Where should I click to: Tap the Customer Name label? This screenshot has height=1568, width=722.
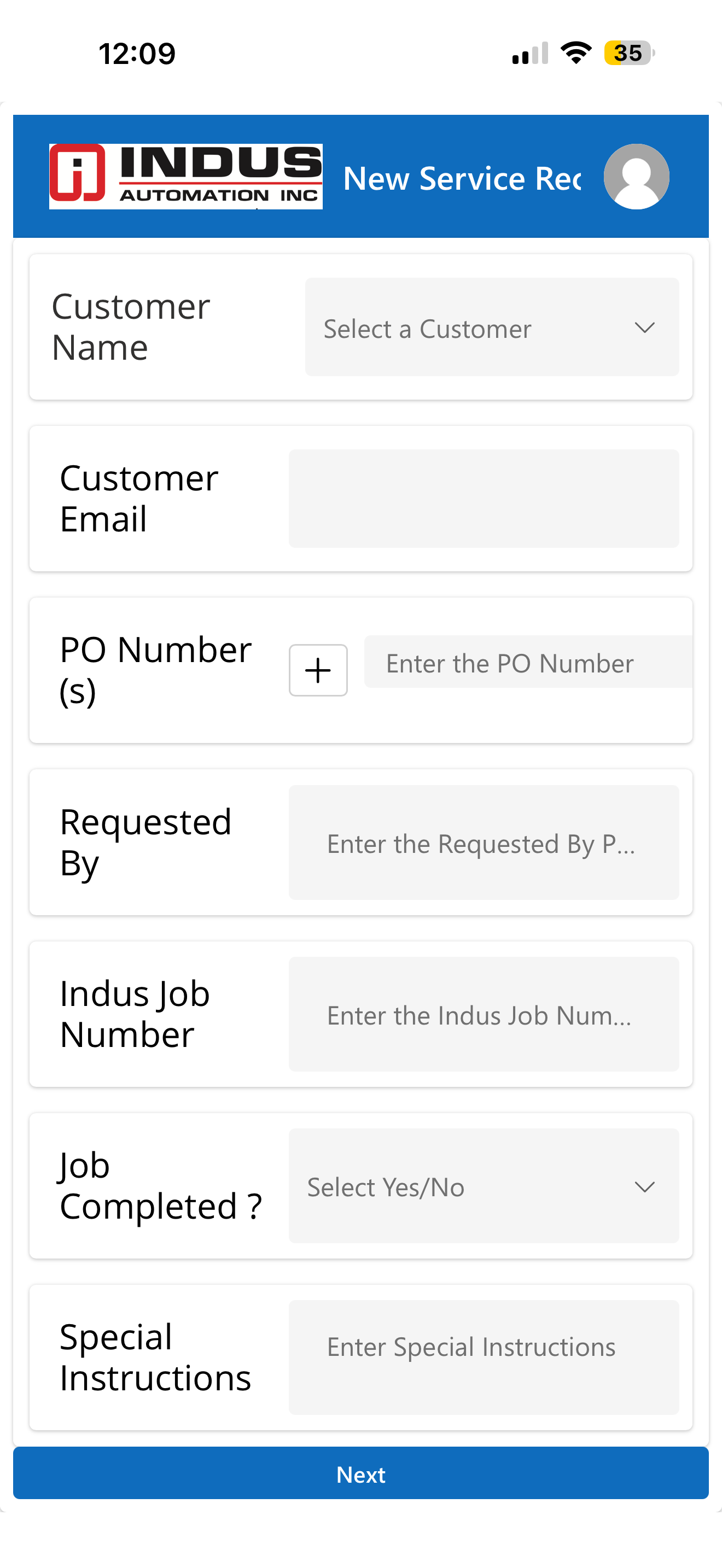click(131, 326)
